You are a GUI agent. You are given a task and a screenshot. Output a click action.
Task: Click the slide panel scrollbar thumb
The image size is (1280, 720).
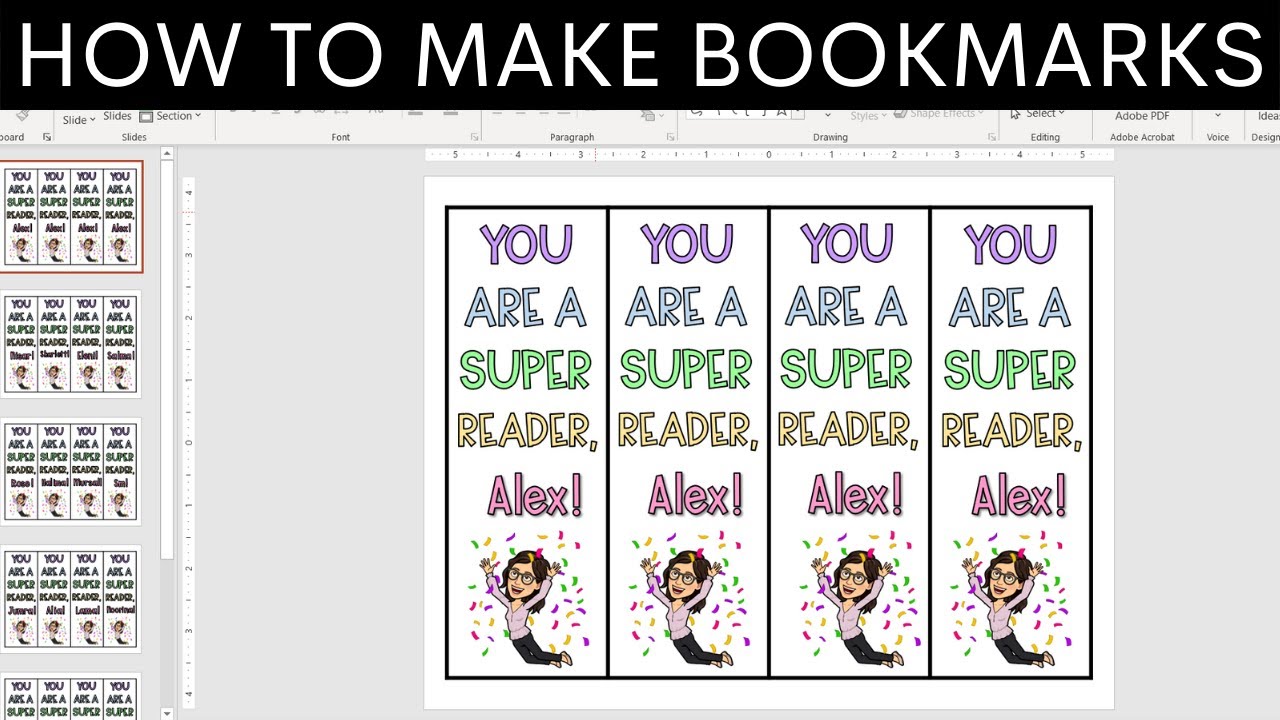point(167,360)
